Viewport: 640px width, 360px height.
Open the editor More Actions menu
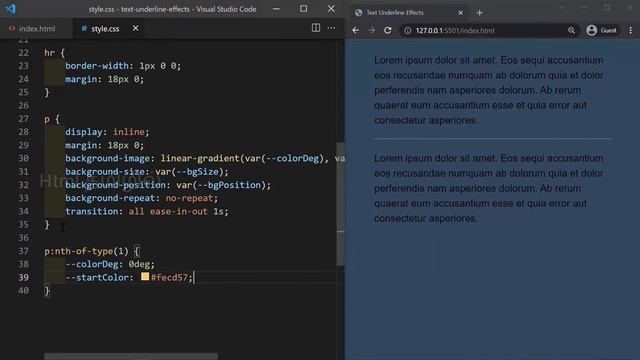[x=331, y=28]
